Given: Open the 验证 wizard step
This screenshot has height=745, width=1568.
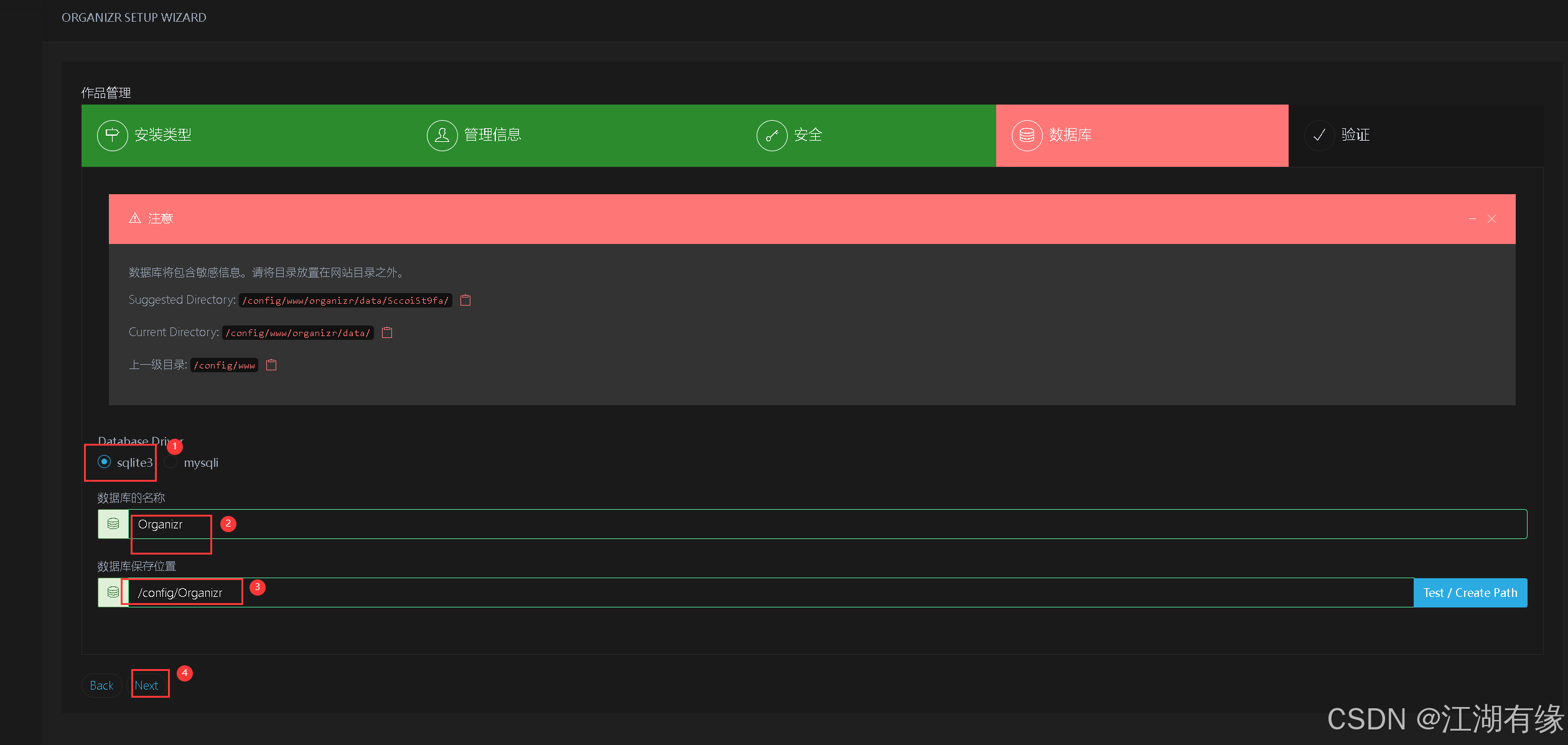Looking at the screenshot, I should pyautogui.click(x=1355, y=135).
